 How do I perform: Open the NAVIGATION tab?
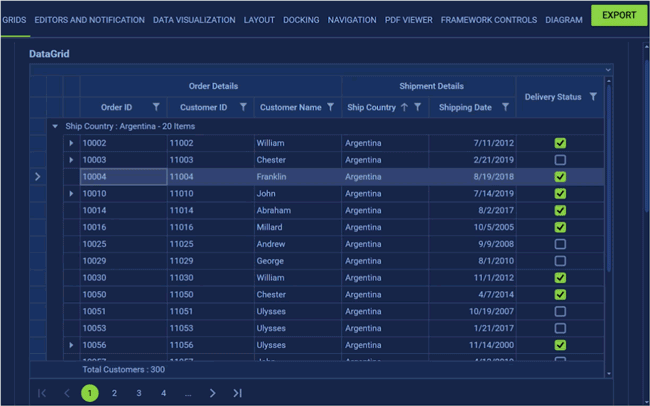point(352,20)
